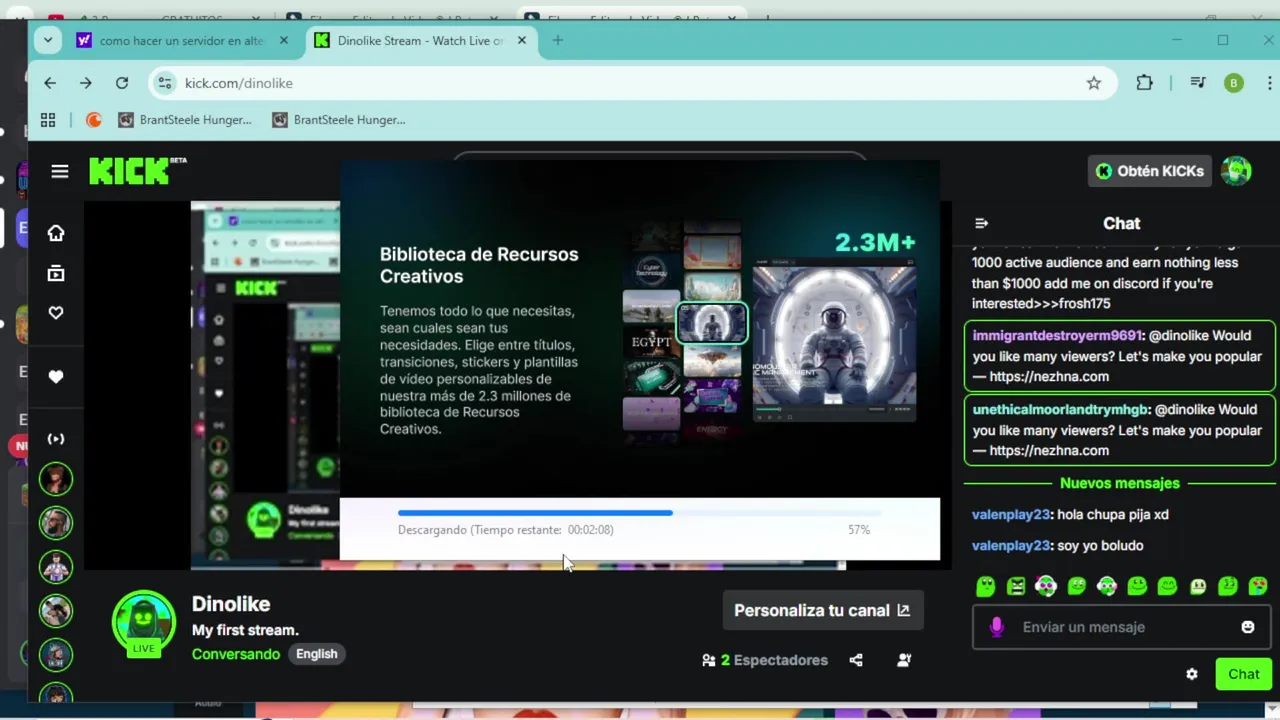Click the Conversando category link
Viewport: 1280px width, 720px height.
click(x=236, y=654)
